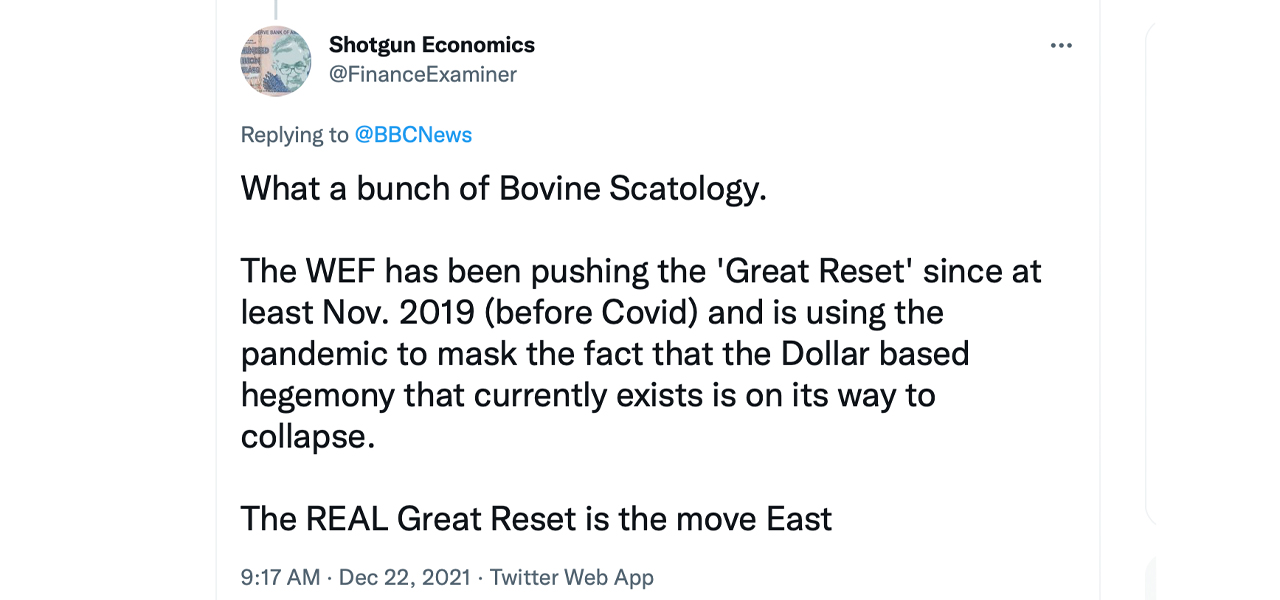Click the "Replying to" label text
The height and width of the screenshot is (600, 1280).
point(294,135)
